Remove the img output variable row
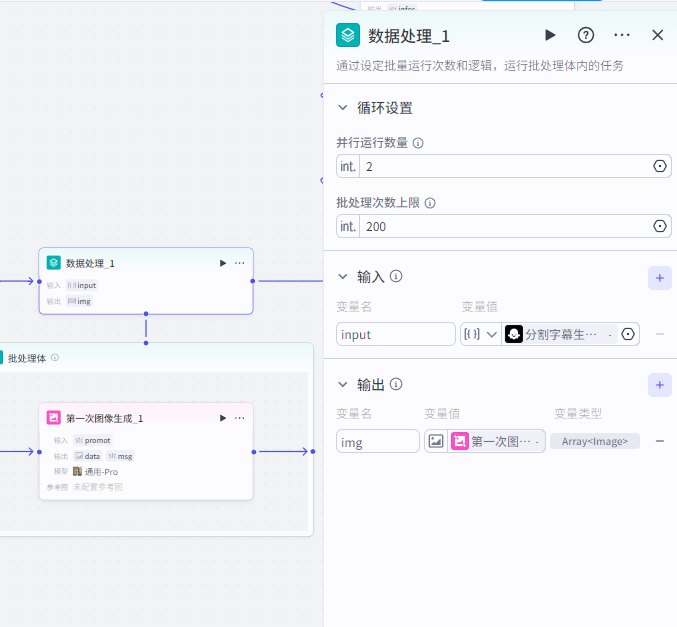Viewport: 677px width, 627px height. coord(659,441)
